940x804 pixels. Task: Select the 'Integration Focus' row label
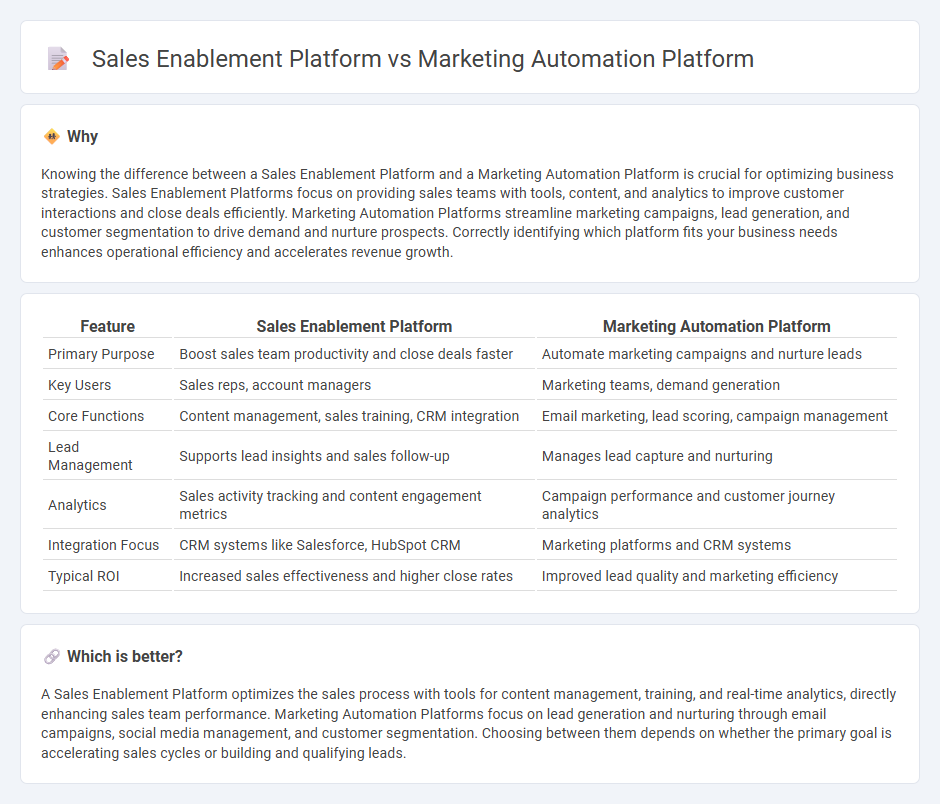tap(104, 545)
